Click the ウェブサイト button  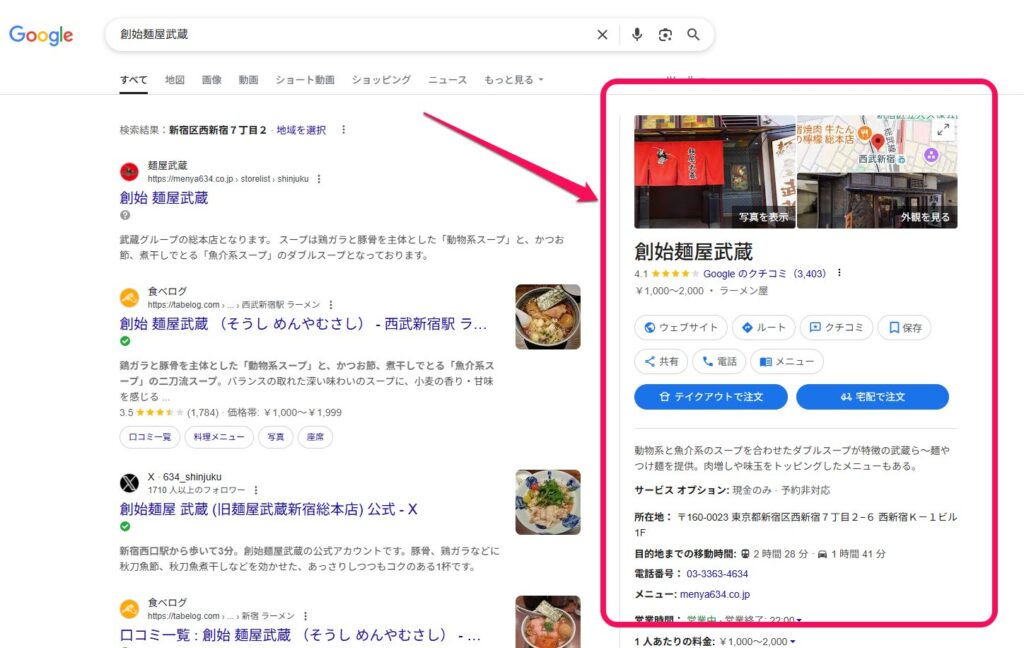point(680,327)
